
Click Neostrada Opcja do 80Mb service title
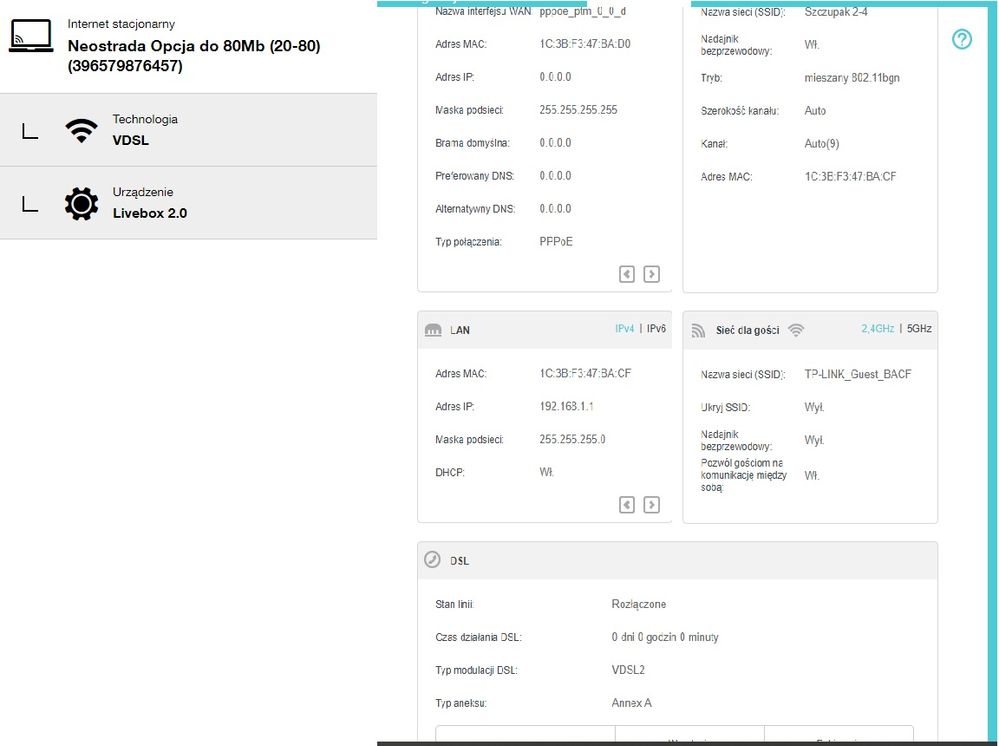point(193,47)
